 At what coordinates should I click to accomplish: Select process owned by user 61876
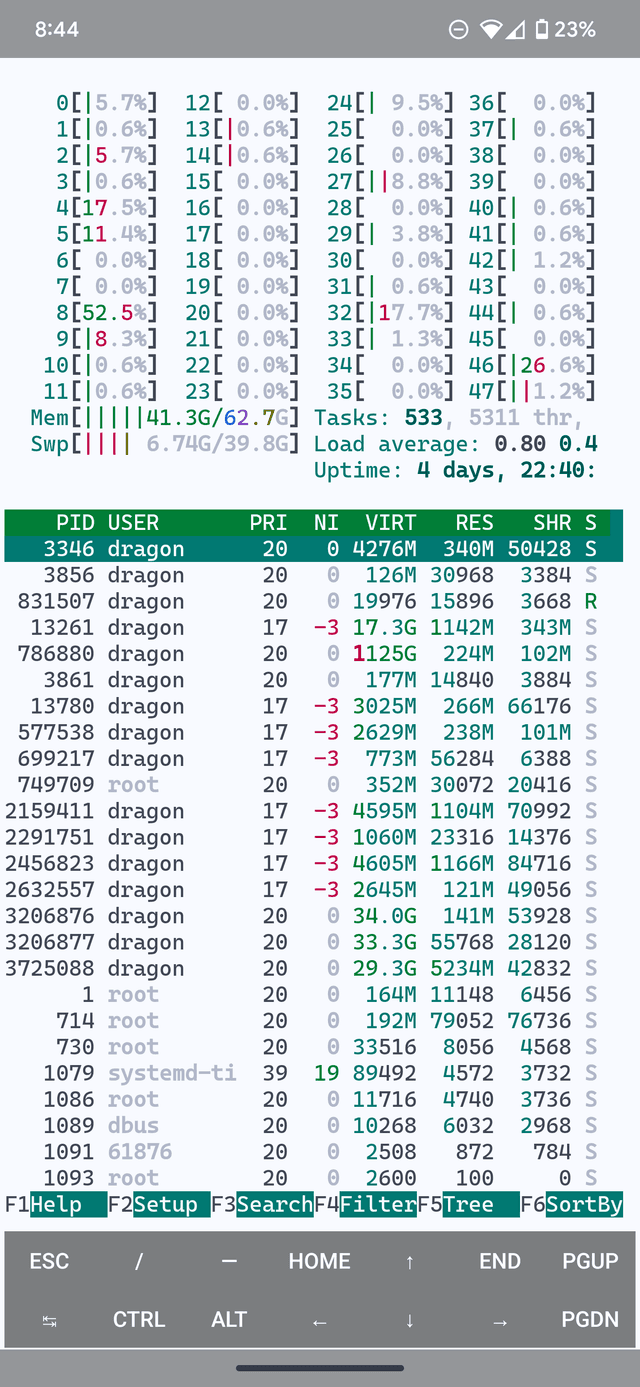[314, 1151]
